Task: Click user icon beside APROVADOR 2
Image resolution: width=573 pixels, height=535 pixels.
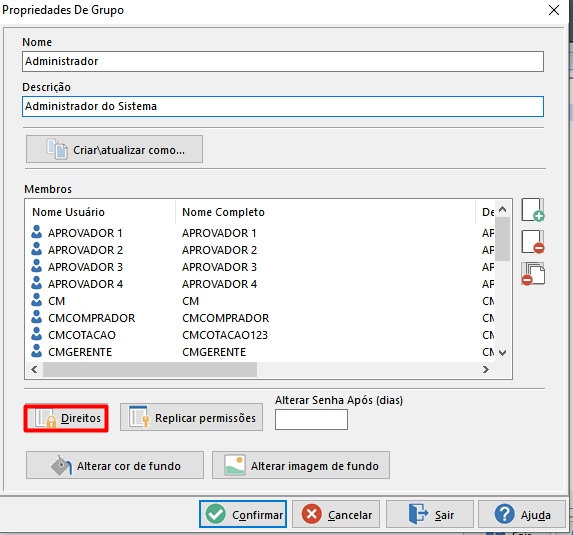Action: [x=36, y=249]
